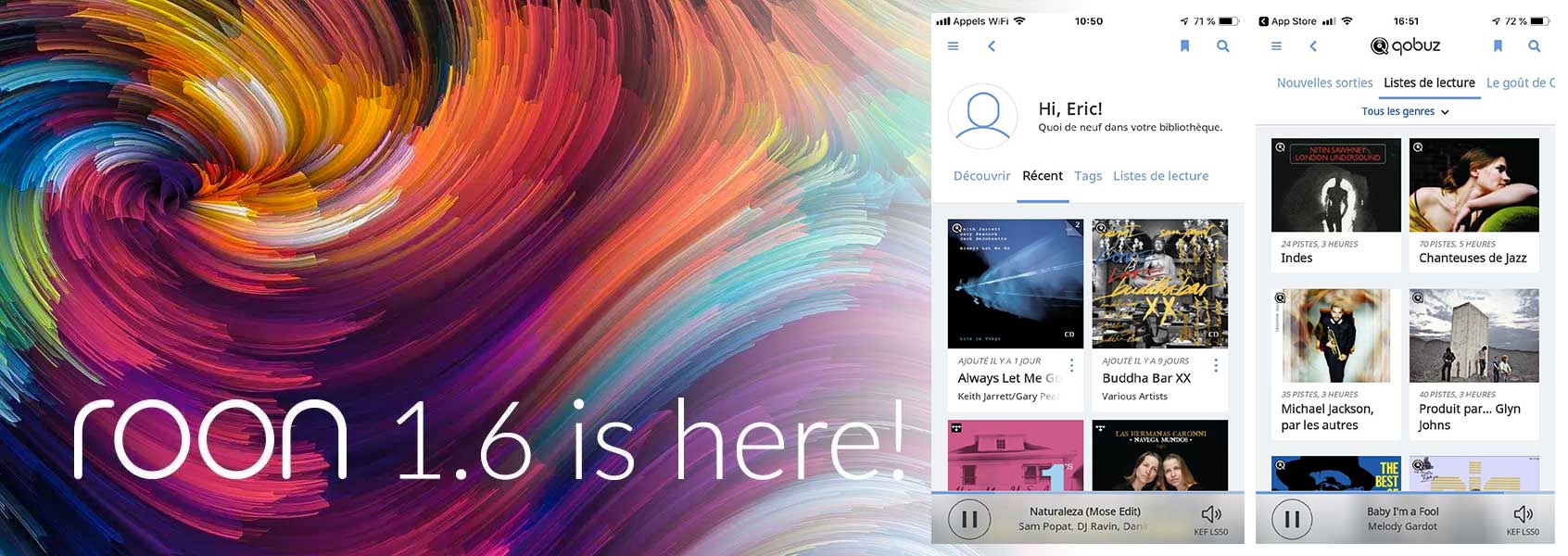This screenshot has height=556, width=1568.
Task: Open the Tags tab
Action: pos(1088,176)
